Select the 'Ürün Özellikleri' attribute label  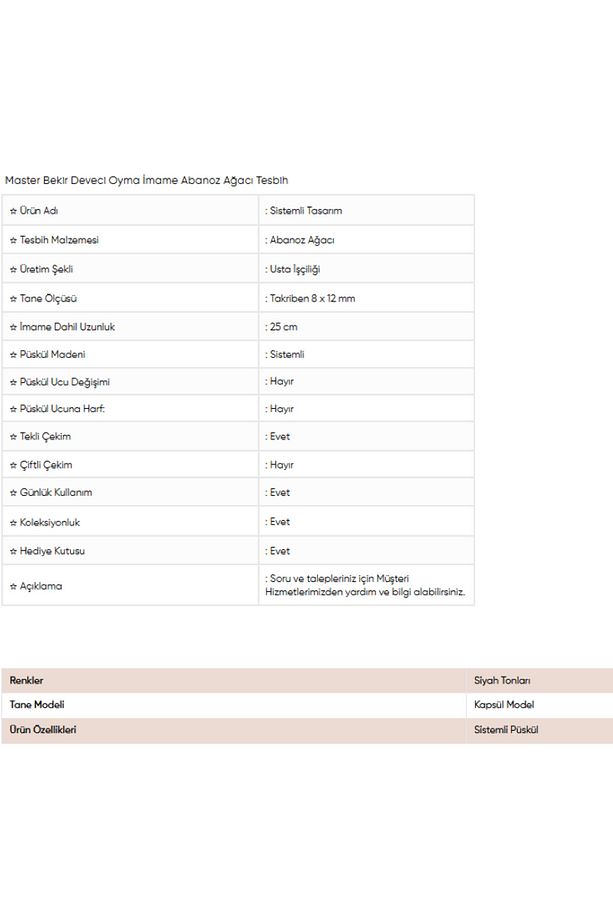point(43,730)
